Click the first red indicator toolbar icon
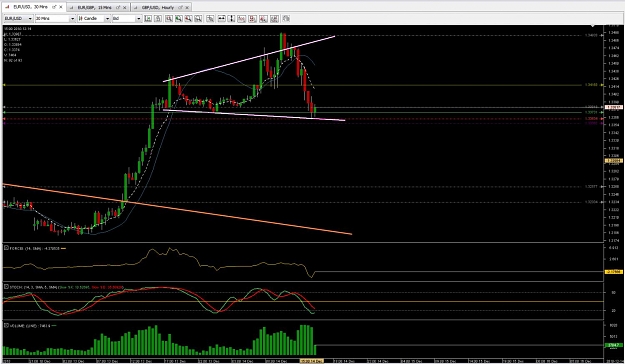Viewport: 625px width, 364px height. [242, 18]
